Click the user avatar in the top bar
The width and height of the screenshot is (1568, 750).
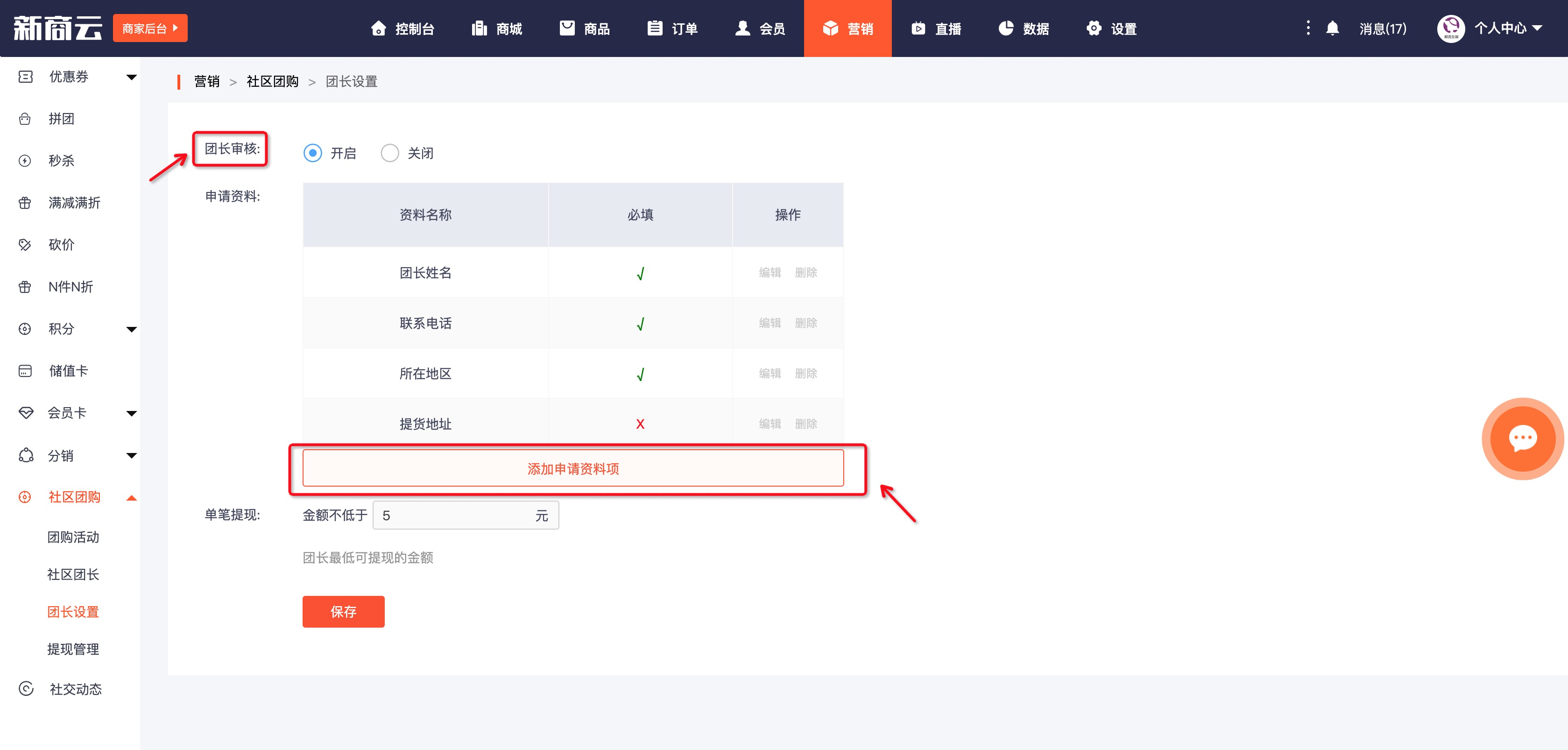[x=1450, y=28]
